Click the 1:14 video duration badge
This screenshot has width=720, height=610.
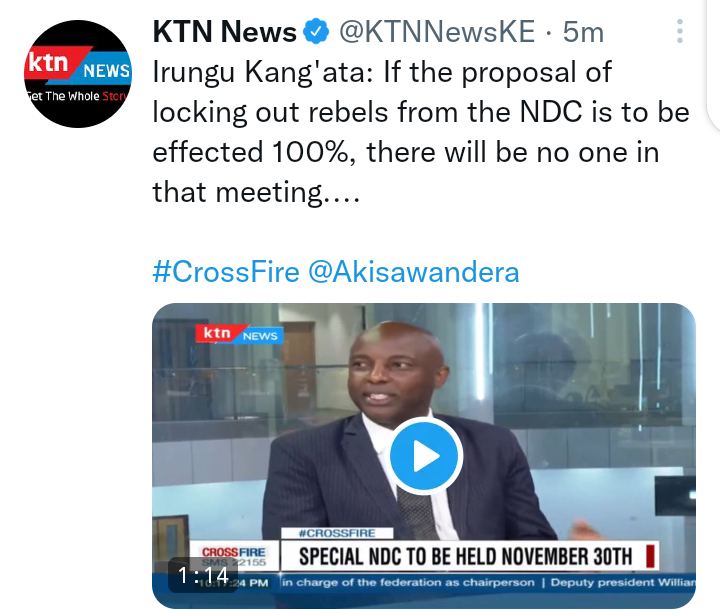[203, 575]
